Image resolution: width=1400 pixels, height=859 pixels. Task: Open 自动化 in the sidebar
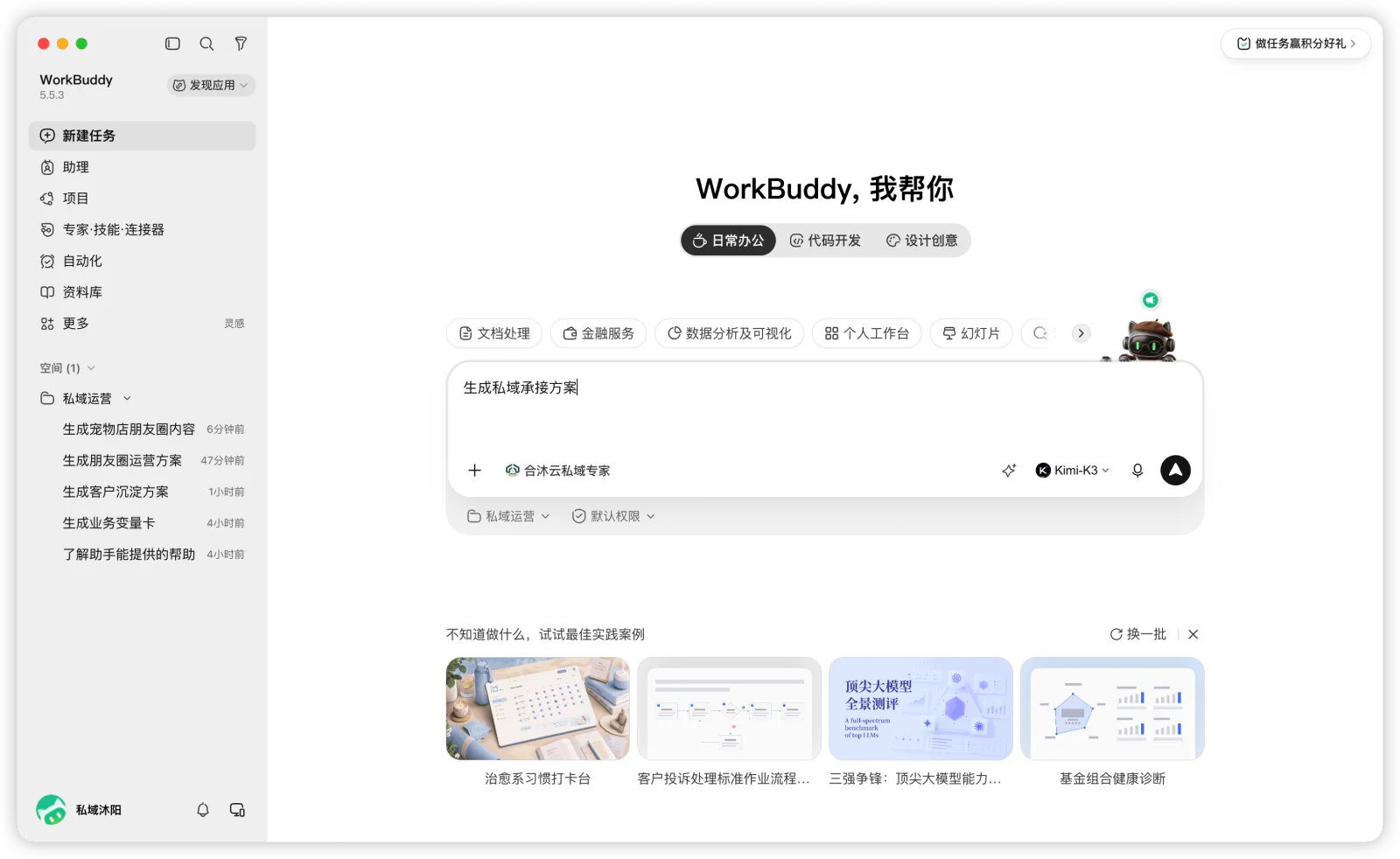[x=142, y=261]
